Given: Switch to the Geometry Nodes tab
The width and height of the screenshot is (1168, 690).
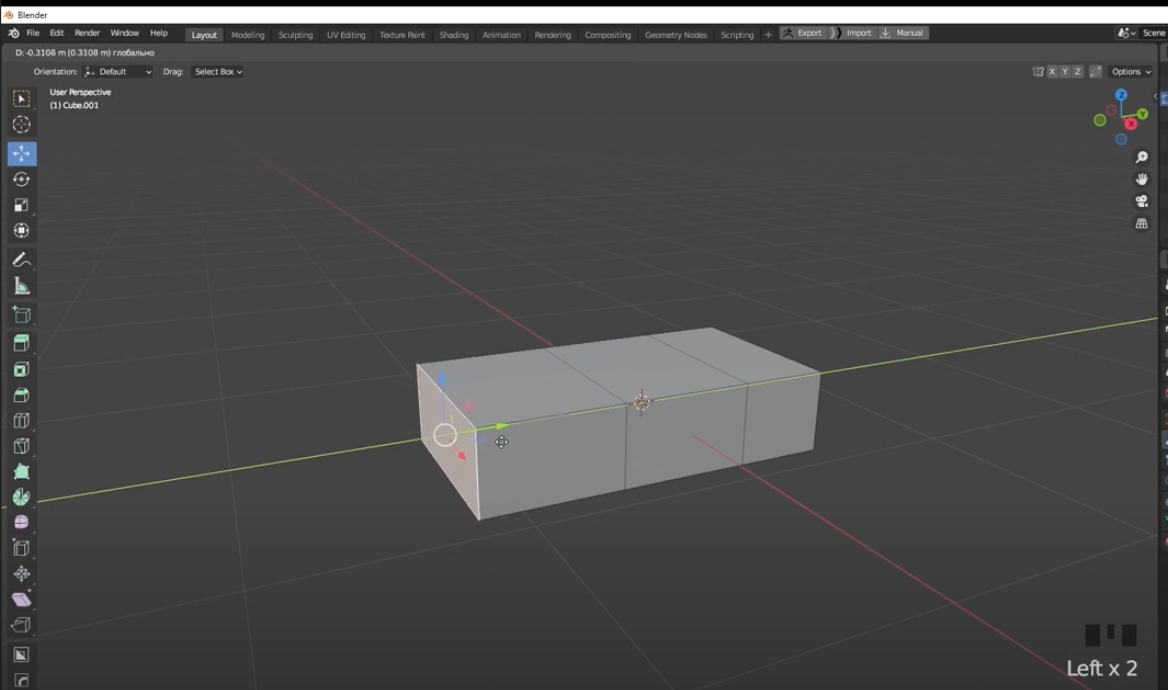Looking at the screenshot, I should click(x=676, y=35).
